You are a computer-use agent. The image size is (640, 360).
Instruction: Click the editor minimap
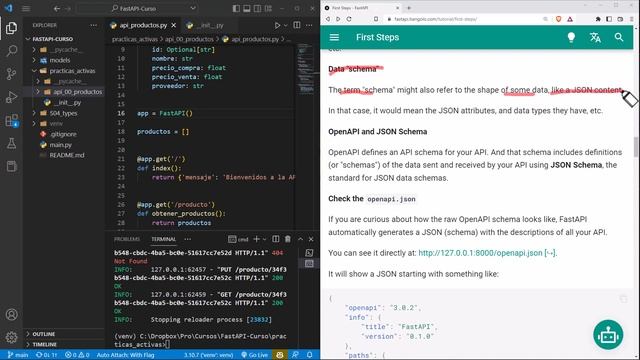pos(306,69)
